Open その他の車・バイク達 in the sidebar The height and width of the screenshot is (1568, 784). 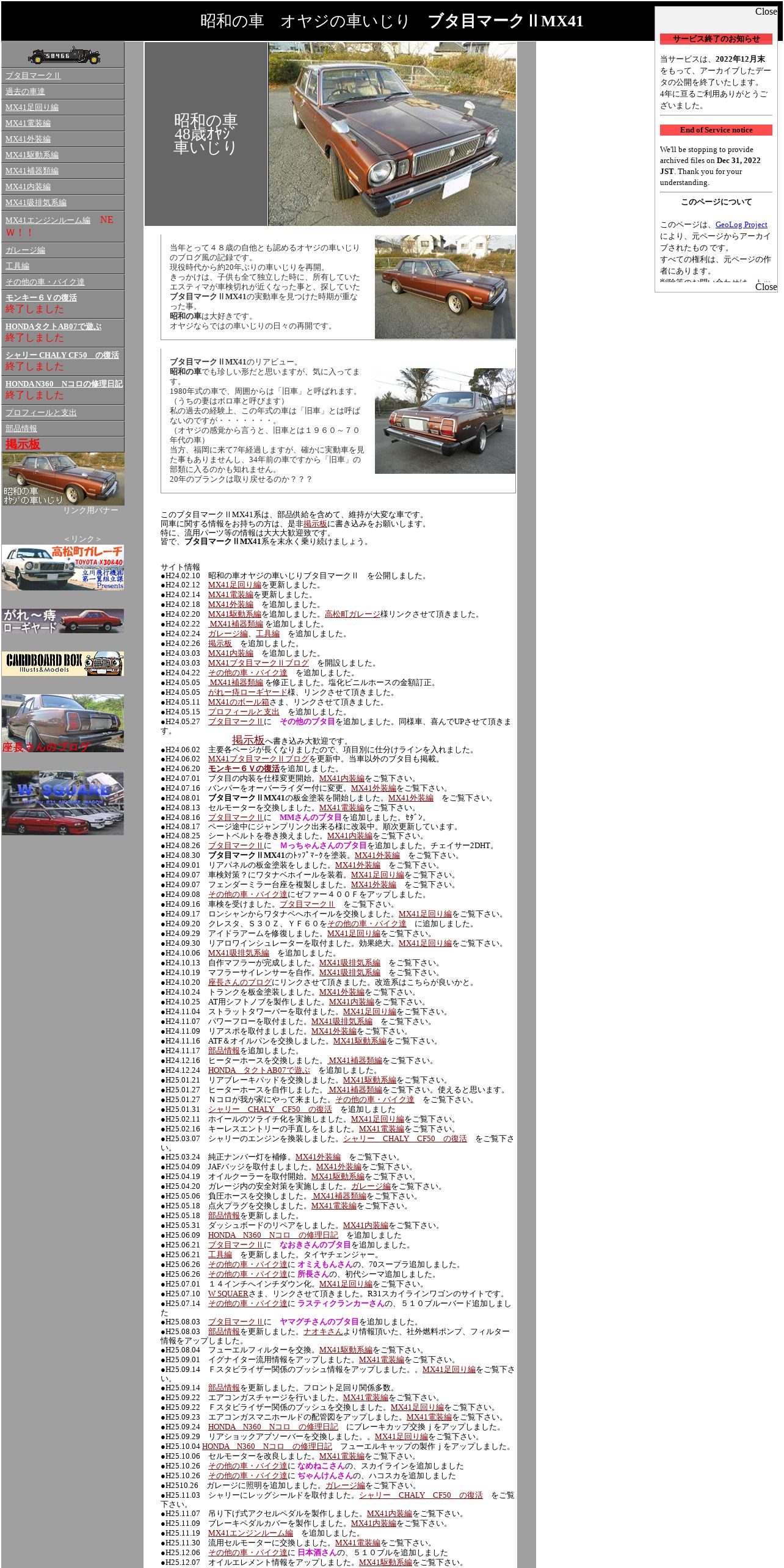[45, 282]
